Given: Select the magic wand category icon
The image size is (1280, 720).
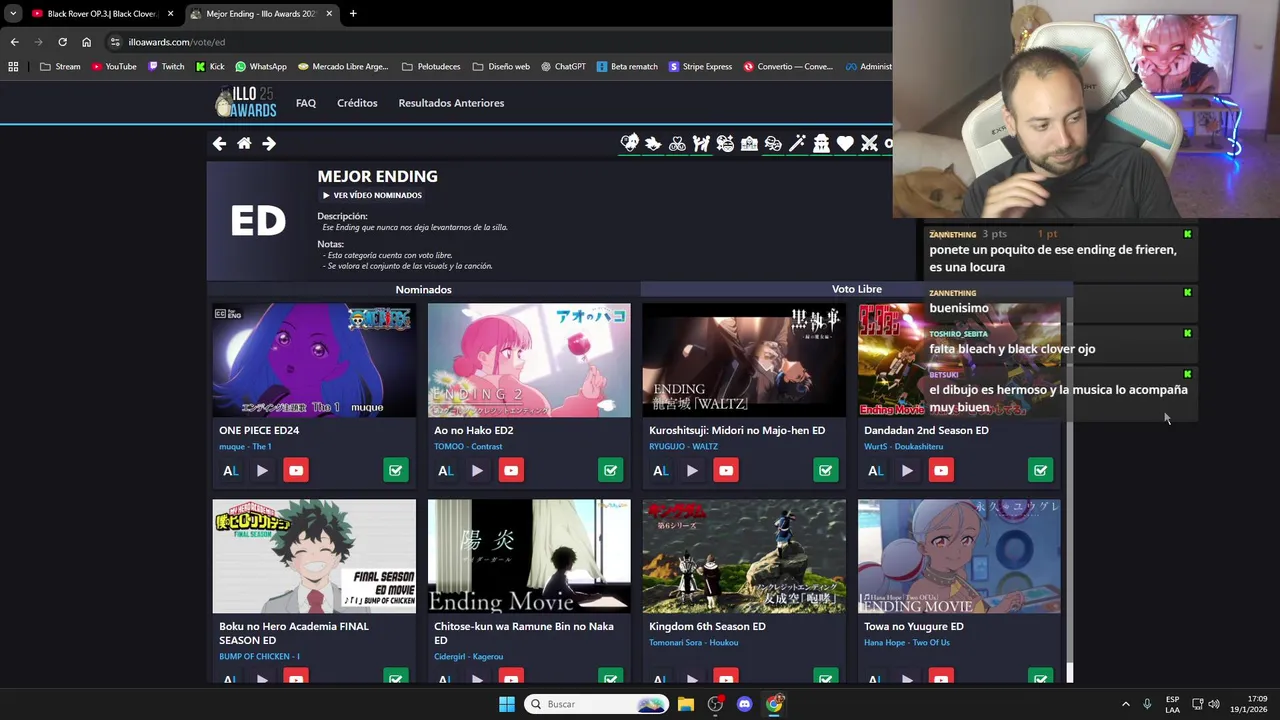Looking at the screenshot, I should coord(797,144).
